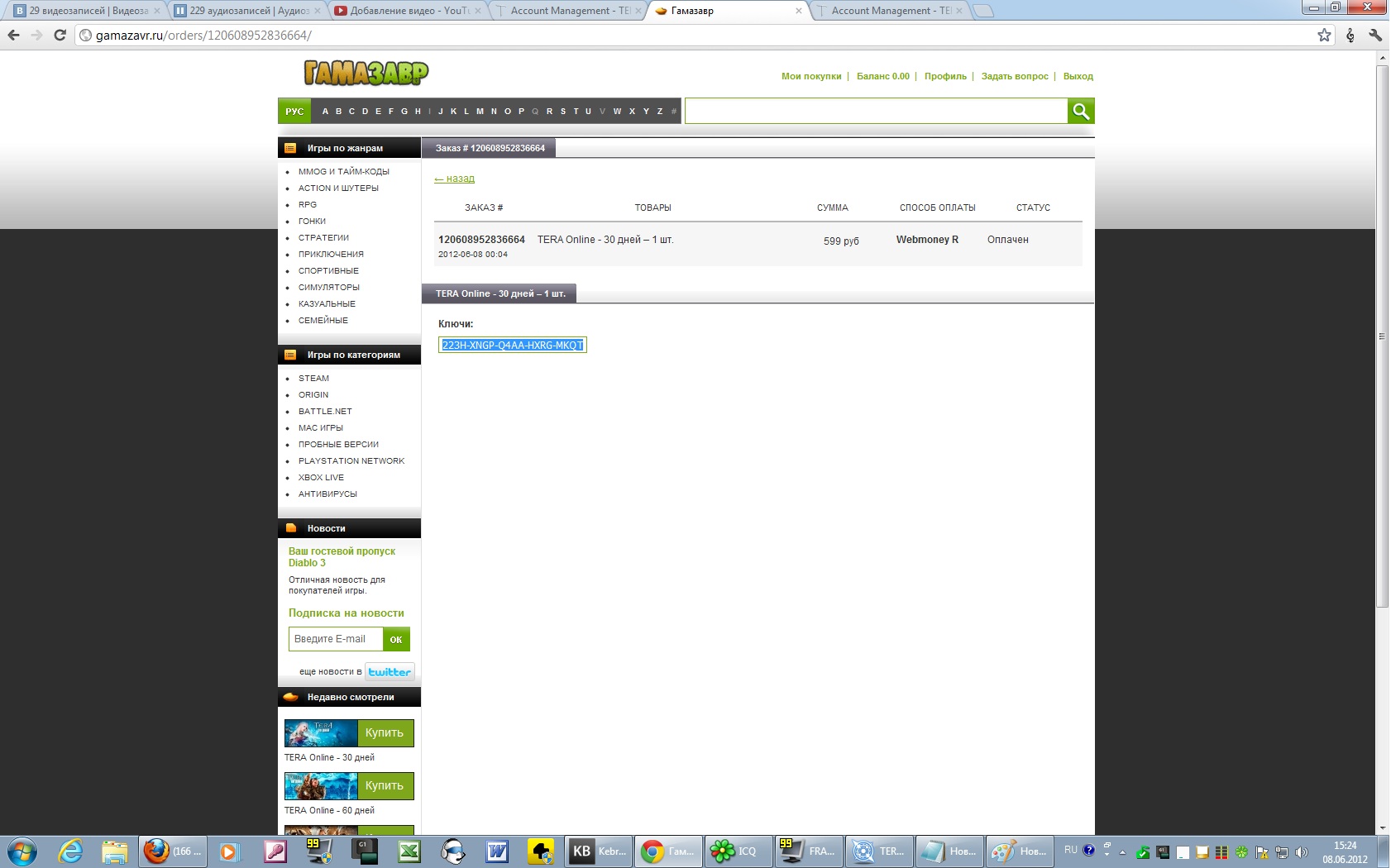Switch to Firefox taskbar window
Viewport: 1391px width, 868px height.
click(x=170, y=851)
